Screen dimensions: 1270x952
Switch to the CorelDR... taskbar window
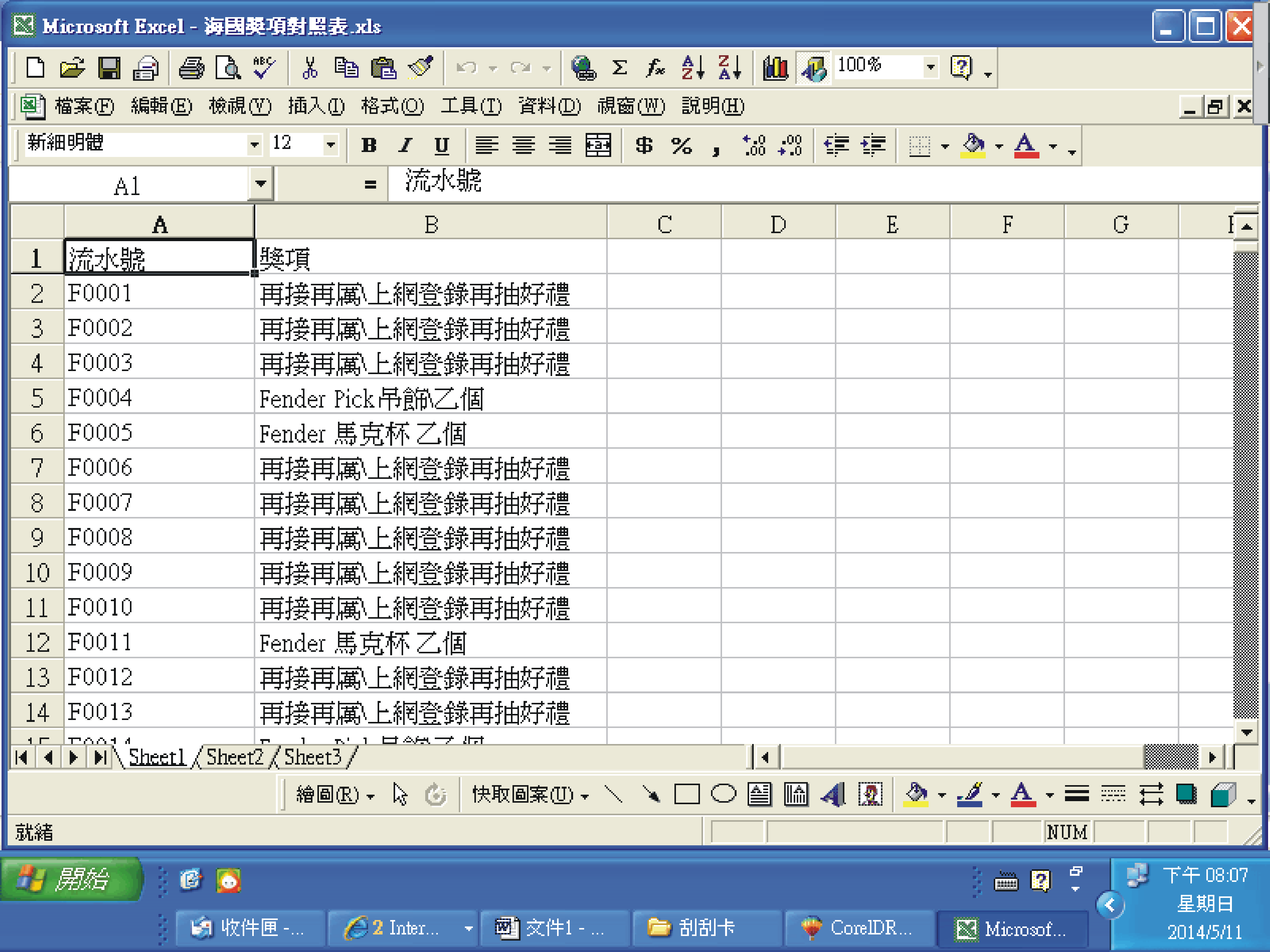pyautogui.click(x=860, y=928)
